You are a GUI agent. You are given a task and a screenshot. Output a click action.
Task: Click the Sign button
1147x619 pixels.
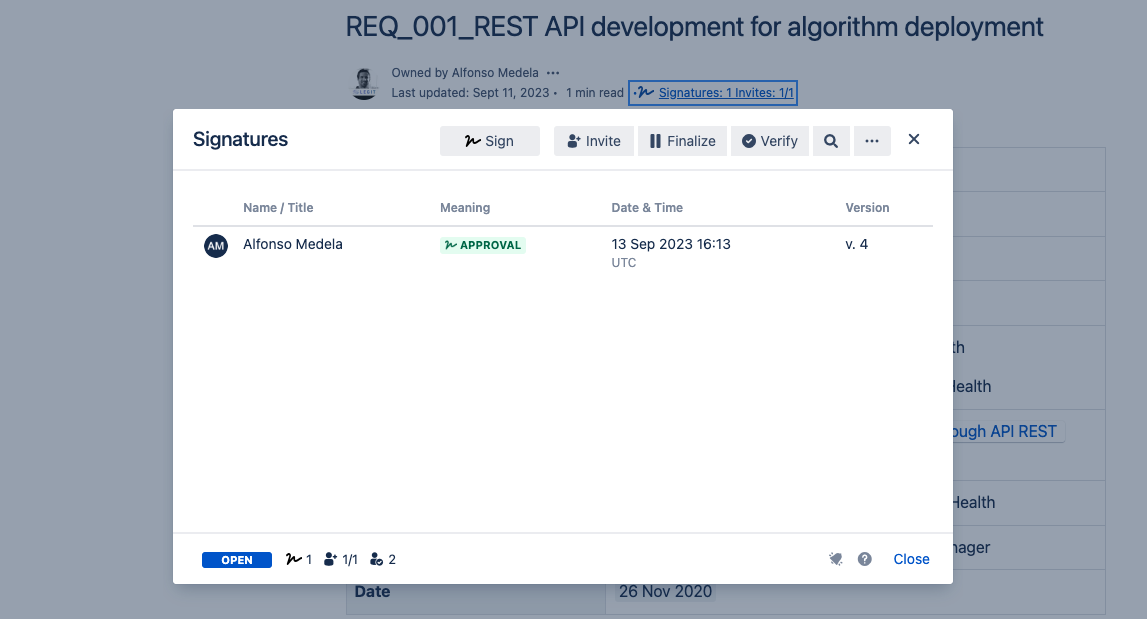(489, 141)
